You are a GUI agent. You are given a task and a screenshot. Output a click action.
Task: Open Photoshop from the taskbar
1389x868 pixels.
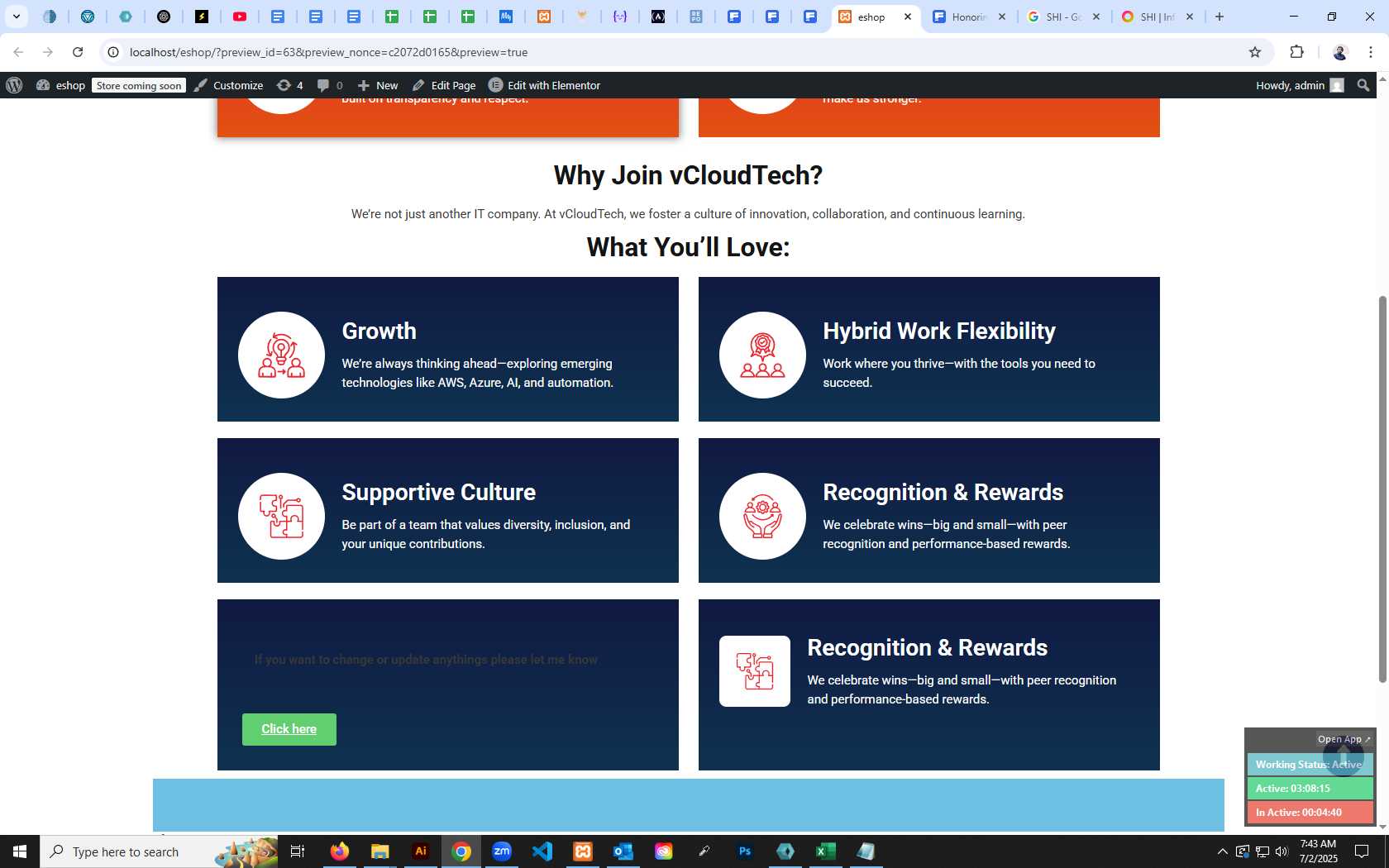(x=745, y=851)
